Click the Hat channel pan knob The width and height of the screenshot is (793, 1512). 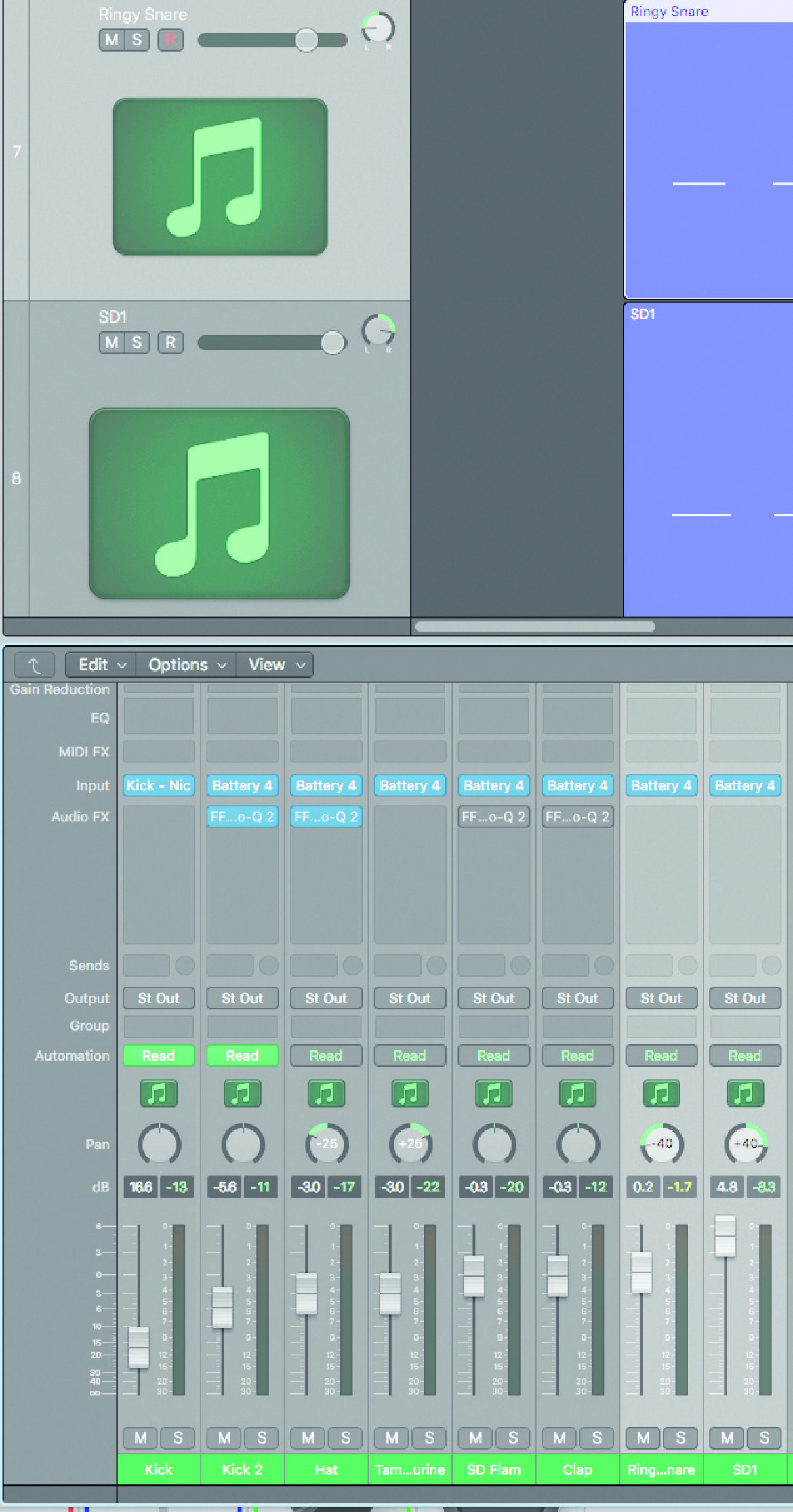pos(326,1145)
